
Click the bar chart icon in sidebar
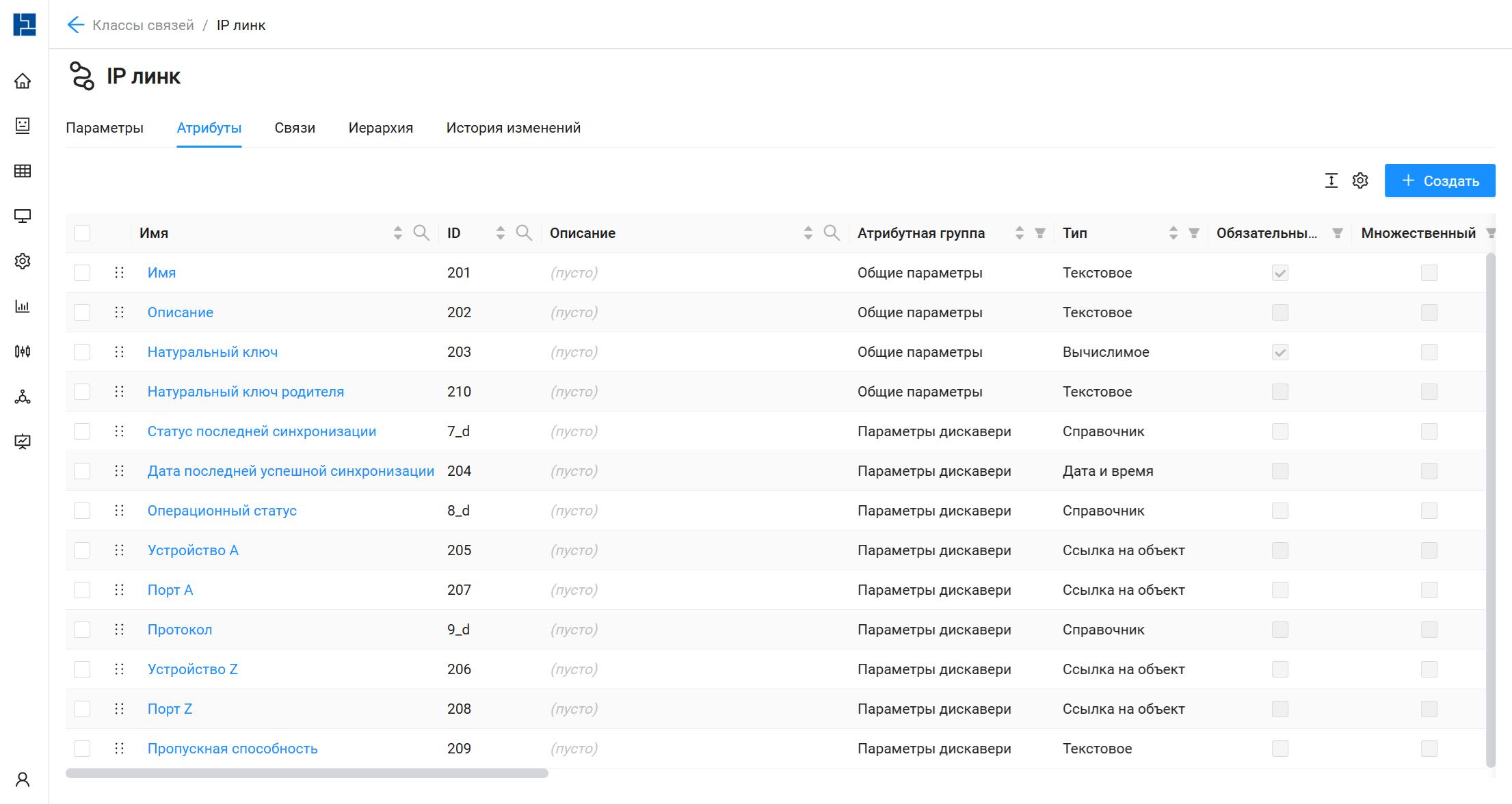pyautogui.click(x=23, y=306)
